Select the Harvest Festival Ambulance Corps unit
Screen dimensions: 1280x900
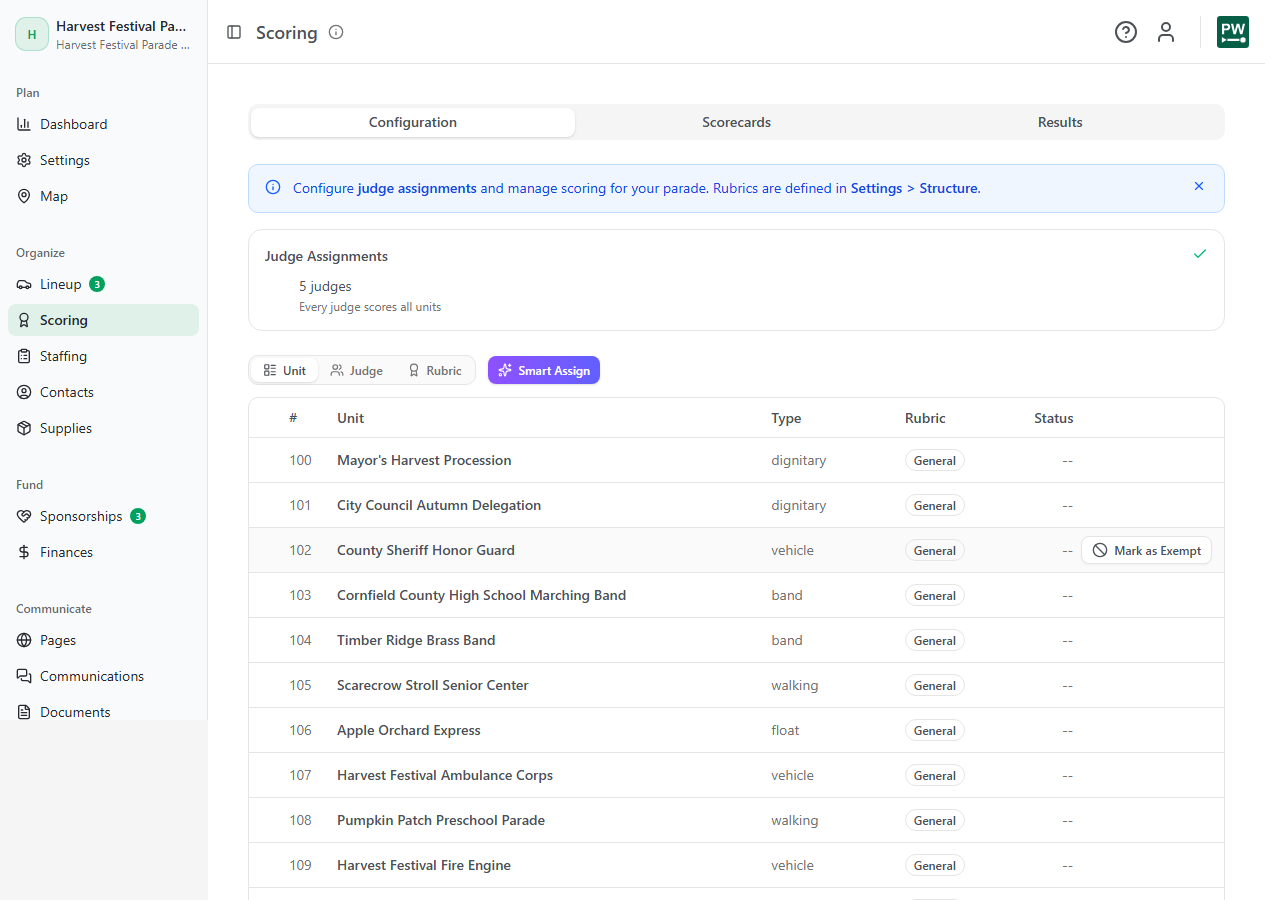445,775
